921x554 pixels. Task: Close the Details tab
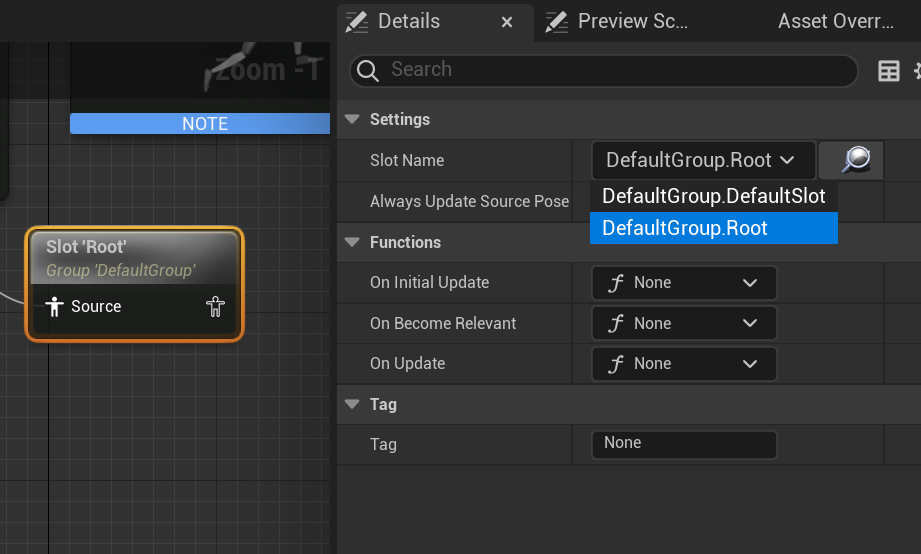tap(507, 21)
